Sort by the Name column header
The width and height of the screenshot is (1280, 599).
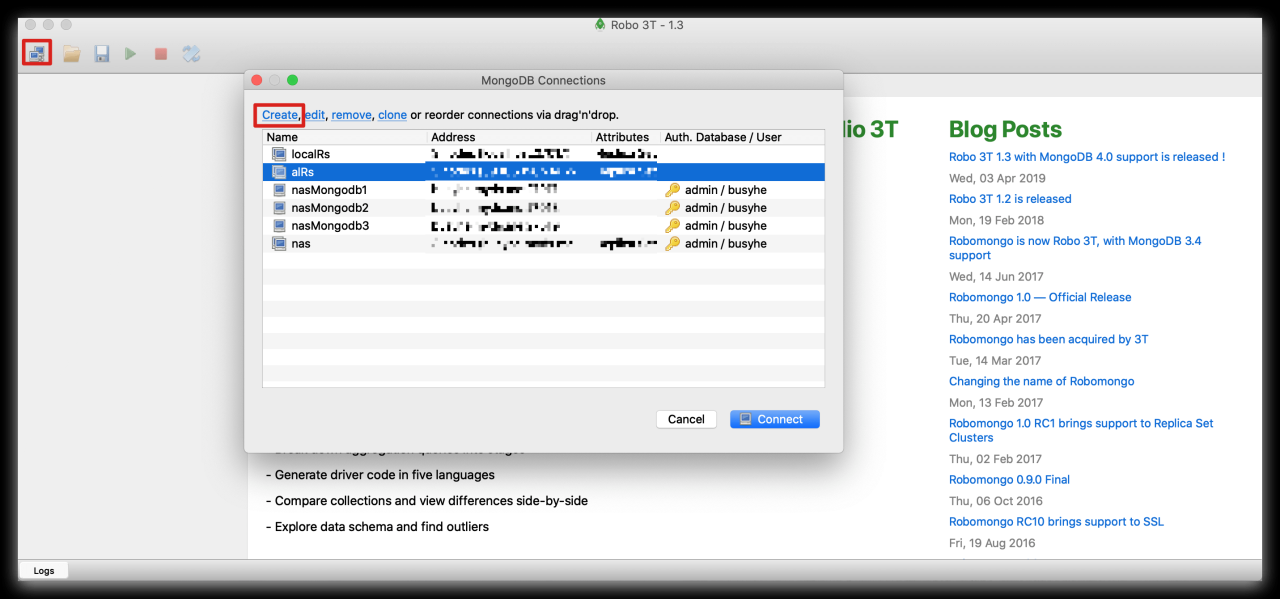pos(345,137)
